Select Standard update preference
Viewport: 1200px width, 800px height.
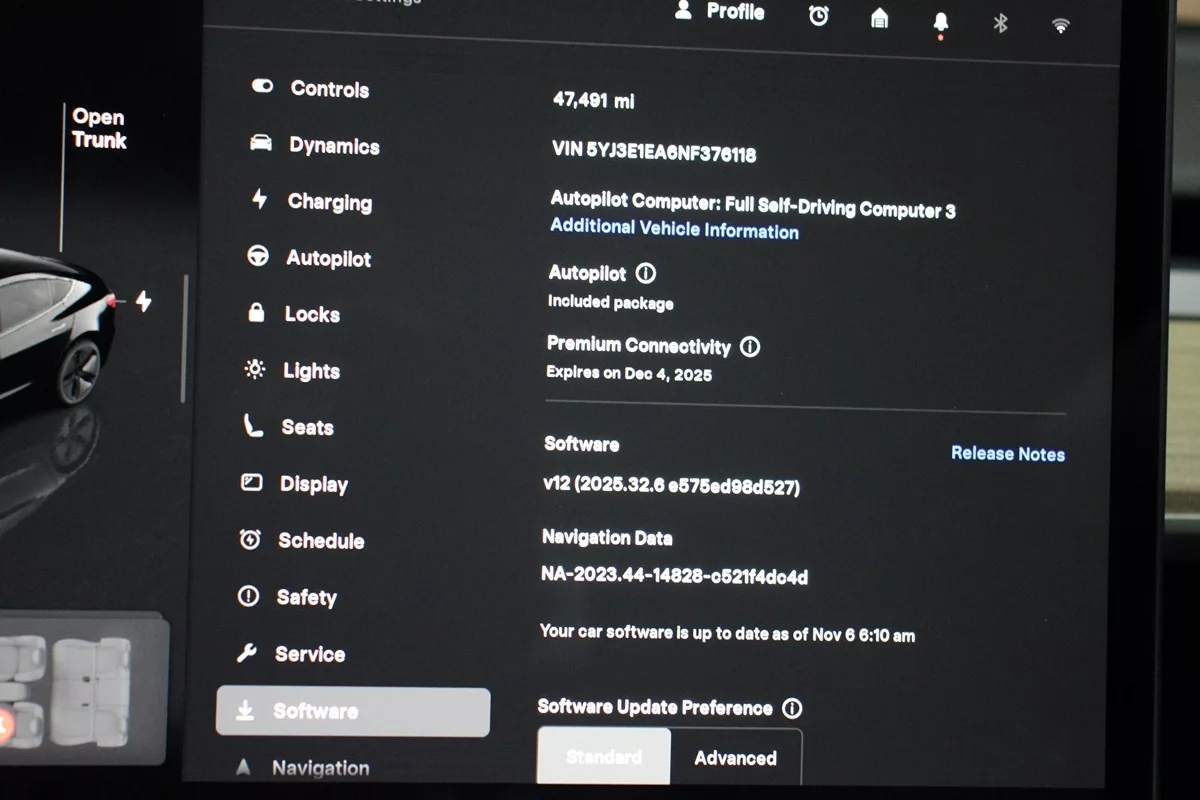(x=603, y=757)
